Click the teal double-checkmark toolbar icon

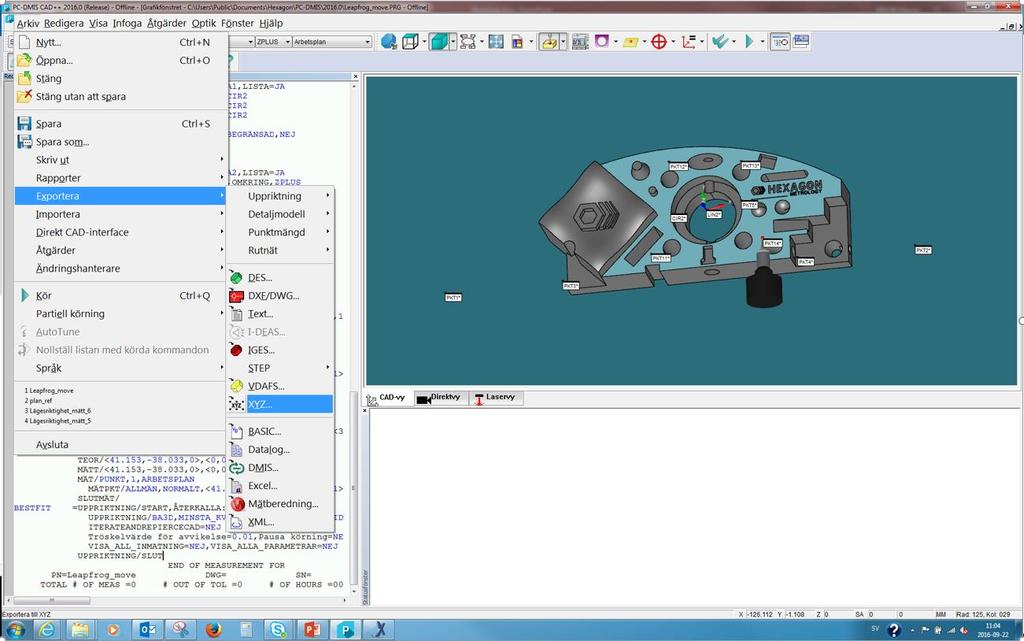click(720, 42)
